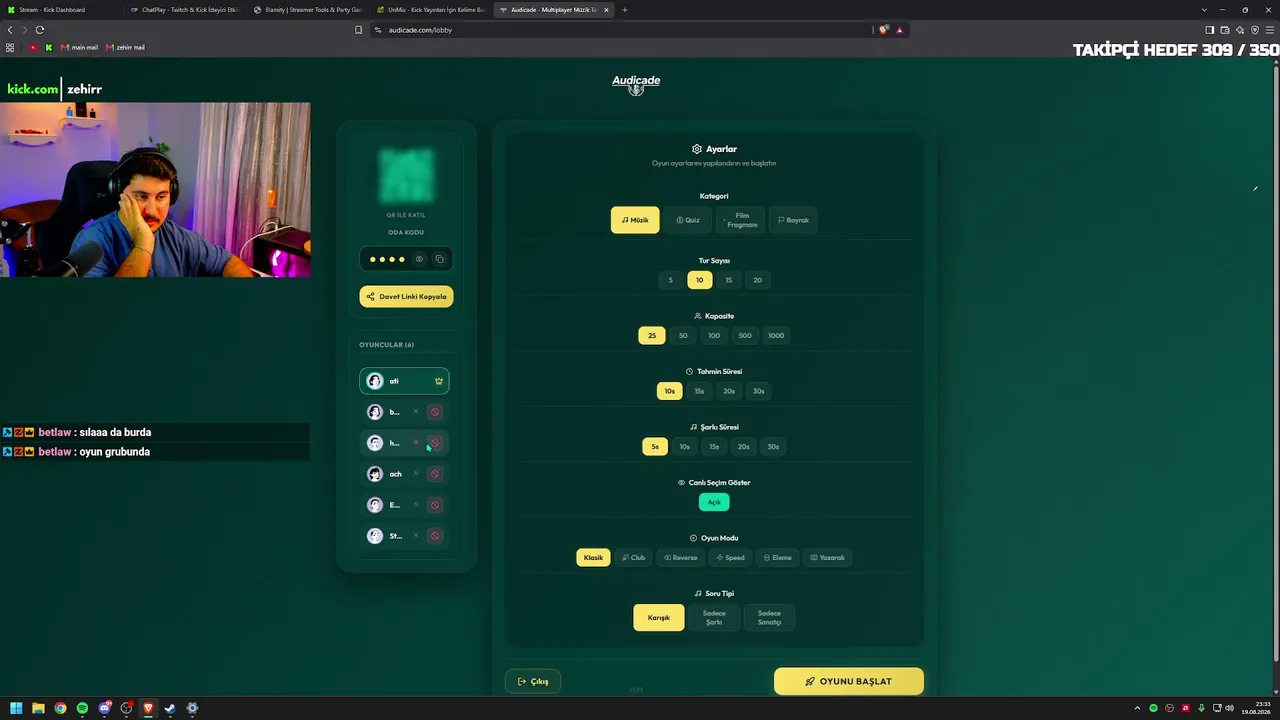Ban the player whose name starts with 'E'

point(435,505)
